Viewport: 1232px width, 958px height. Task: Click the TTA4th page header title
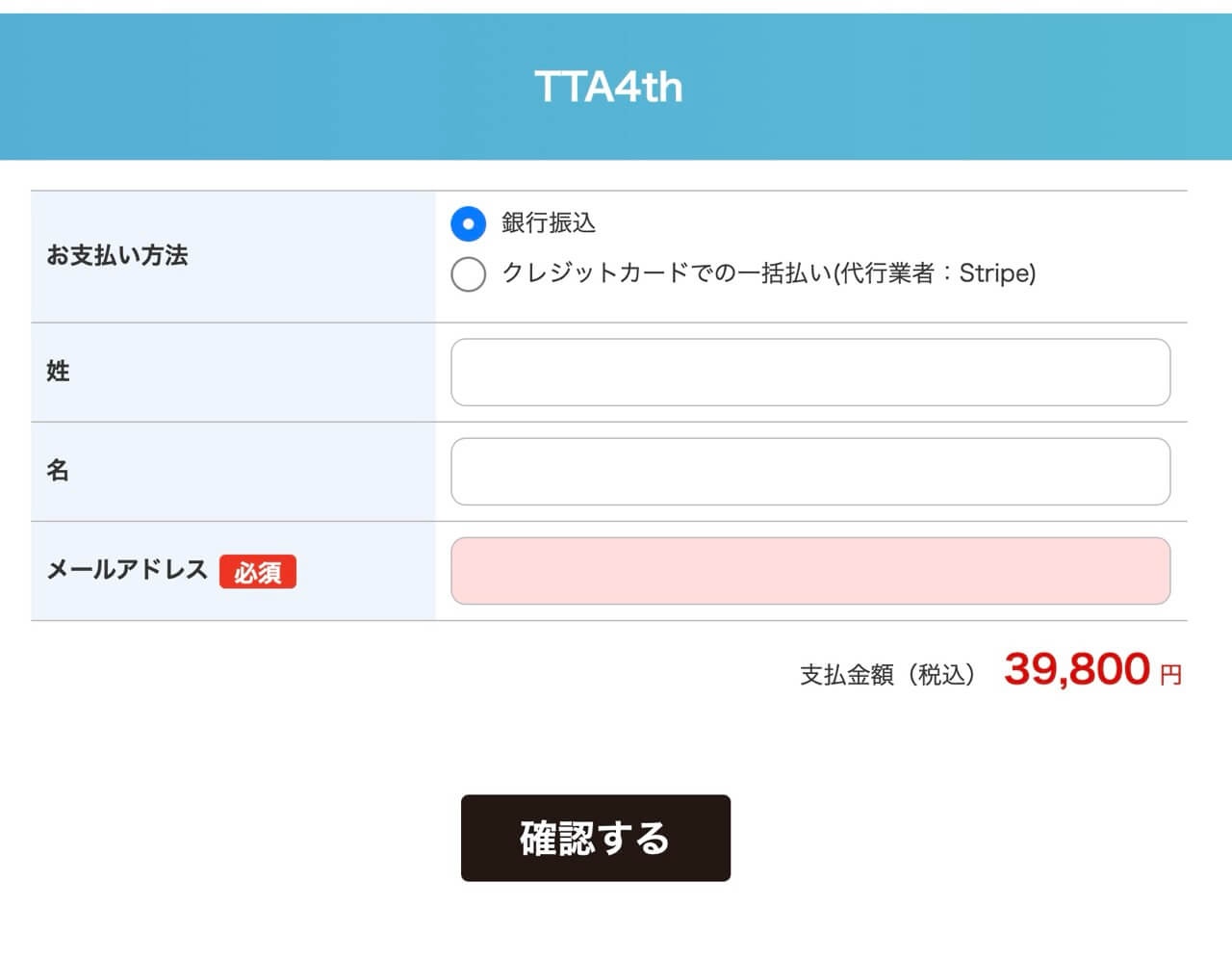coord(608,87)
